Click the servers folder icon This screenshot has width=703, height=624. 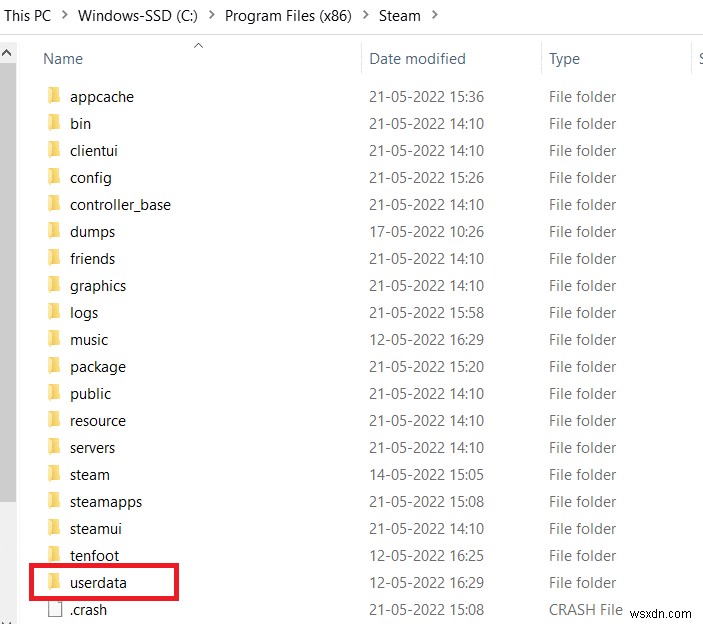tap(54, 446)
